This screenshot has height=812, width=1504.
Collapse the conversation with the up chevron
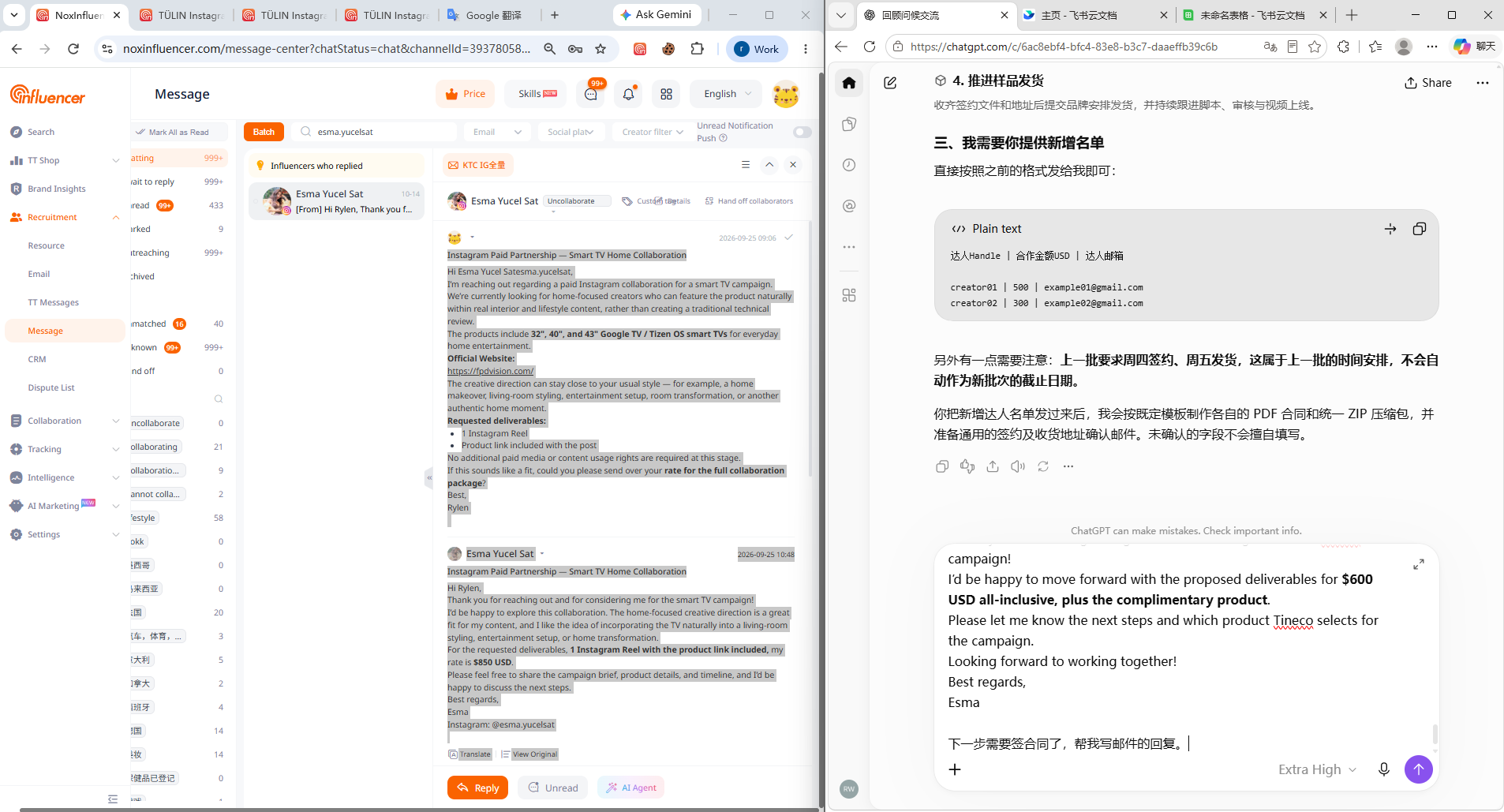pyautogui.click(x=769, y=165)
